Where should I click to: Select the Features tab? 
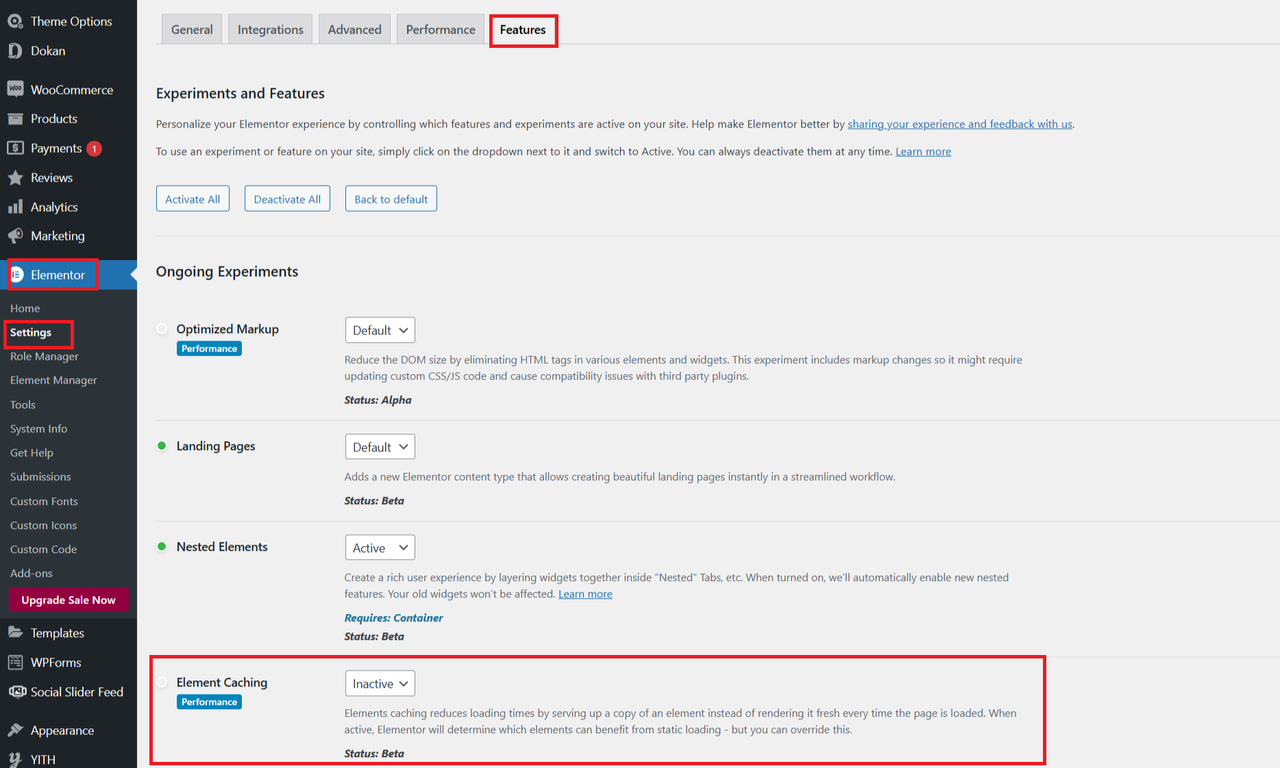pyautogui.click(x=523, y=30)
